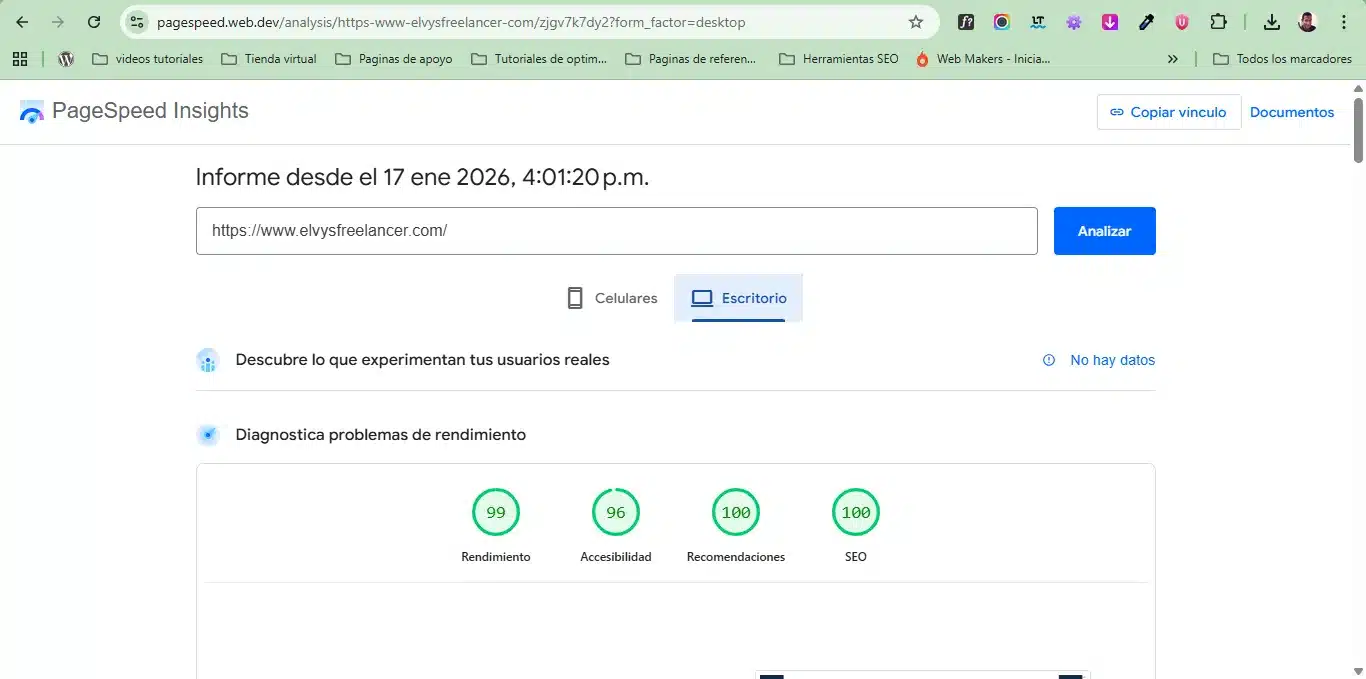Click the URL input field showing elvysfreelancer.com

(616, 230)
